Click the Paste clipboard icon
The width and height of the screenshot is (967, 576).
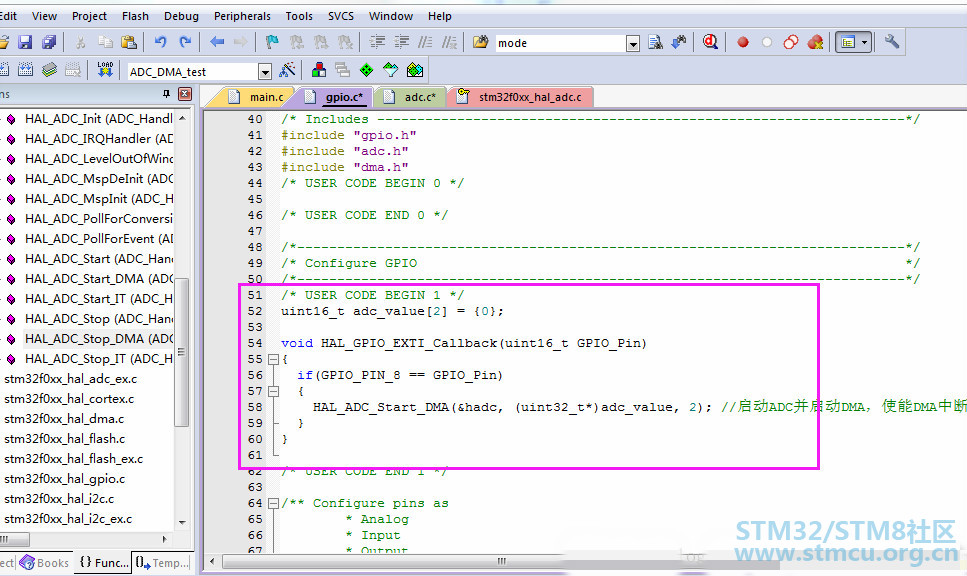pos(128,42)
